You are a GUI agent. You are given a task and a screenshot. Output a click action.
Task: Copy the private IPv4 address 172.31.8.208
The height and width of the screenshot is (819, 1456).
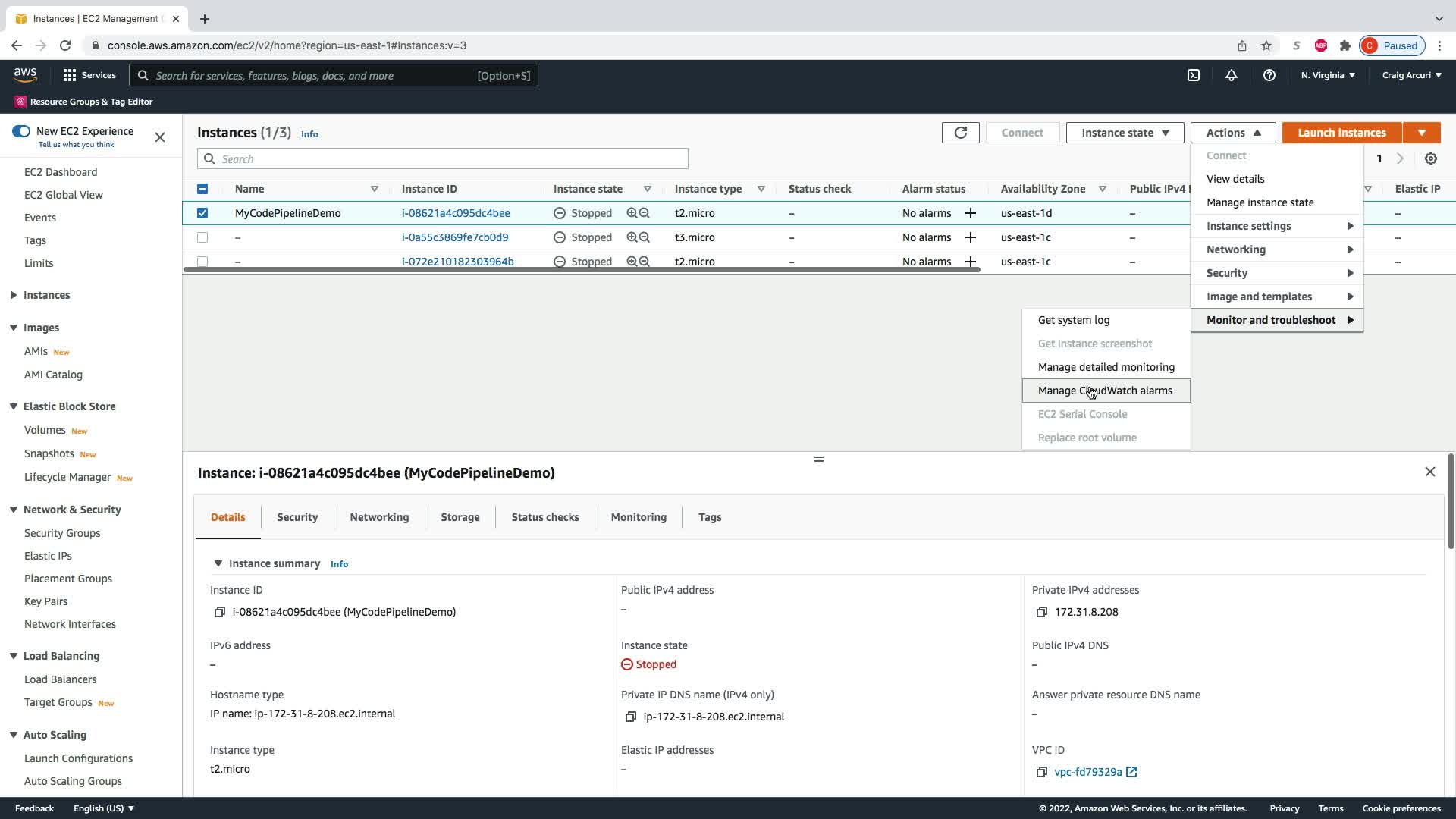click(x=1042, y=612)
